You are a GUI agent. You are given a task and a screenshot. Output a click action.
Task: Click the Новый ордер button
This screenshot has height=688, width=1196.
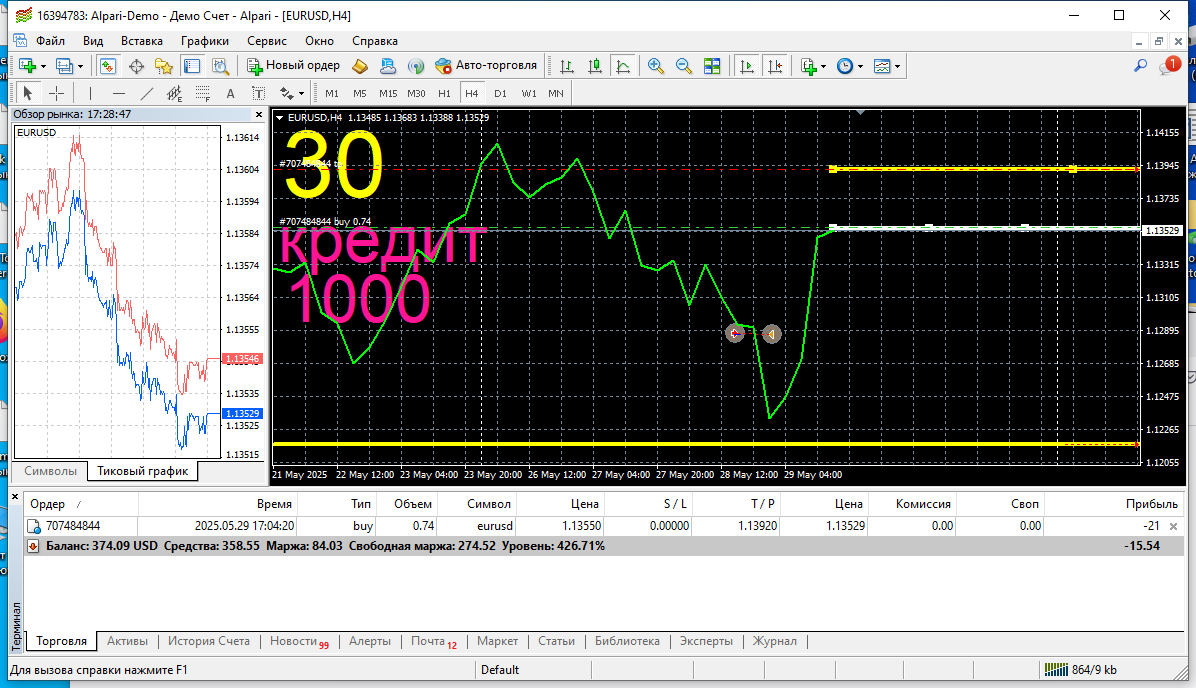(293, 66)
